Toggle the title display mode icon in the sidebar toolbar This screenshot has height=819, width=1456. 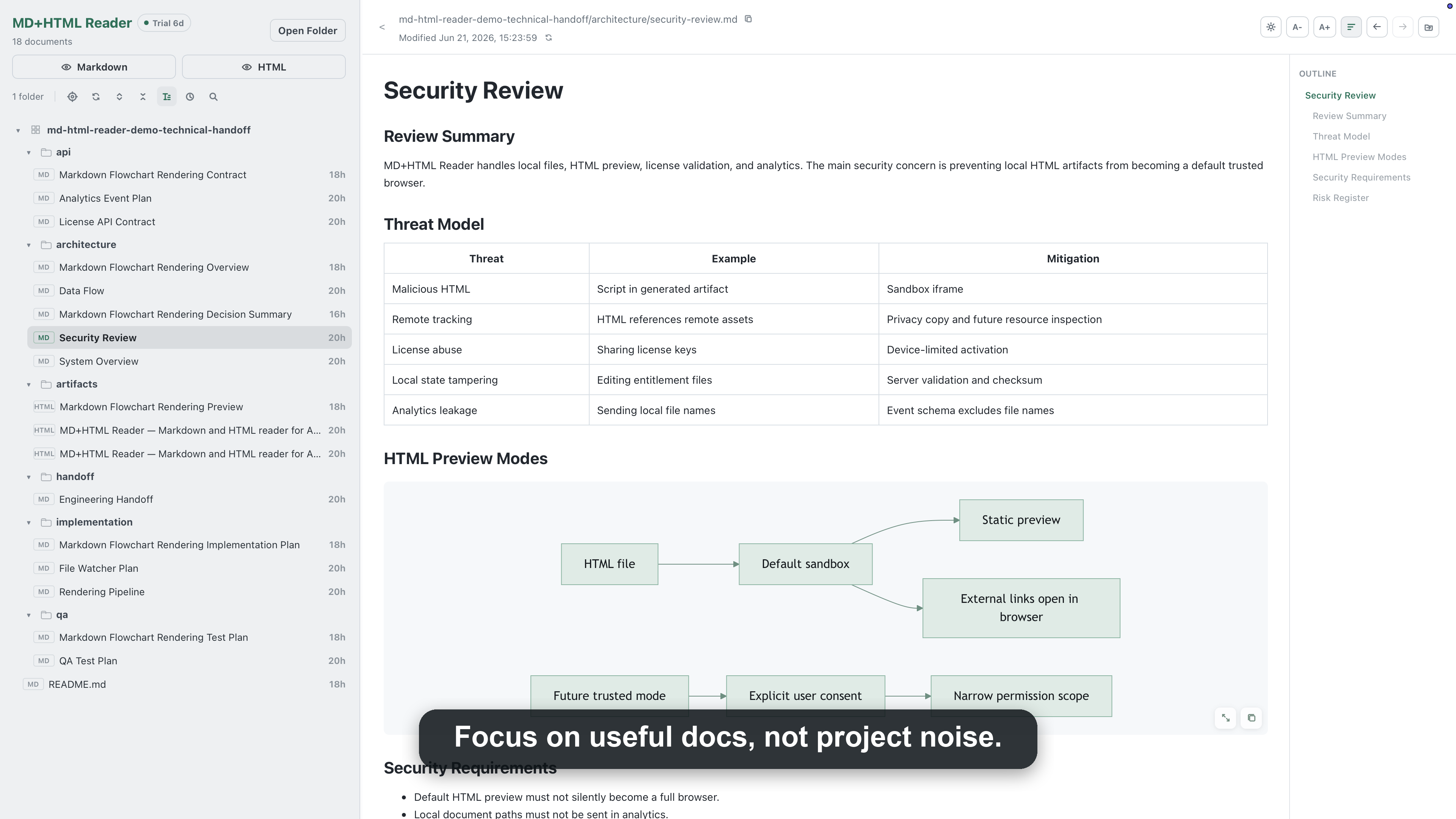pyautogui.click(x=167, y=97)
